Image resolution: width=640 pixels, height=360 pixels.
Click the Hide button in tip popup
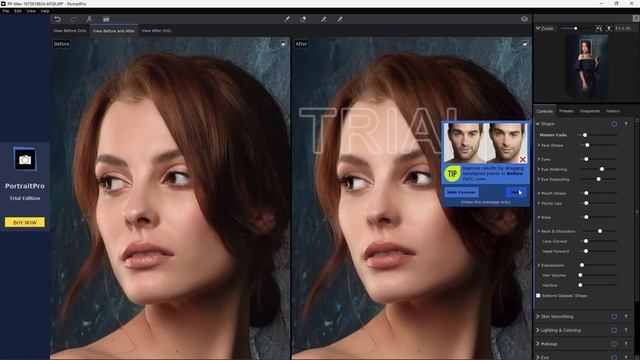(516, 192)
